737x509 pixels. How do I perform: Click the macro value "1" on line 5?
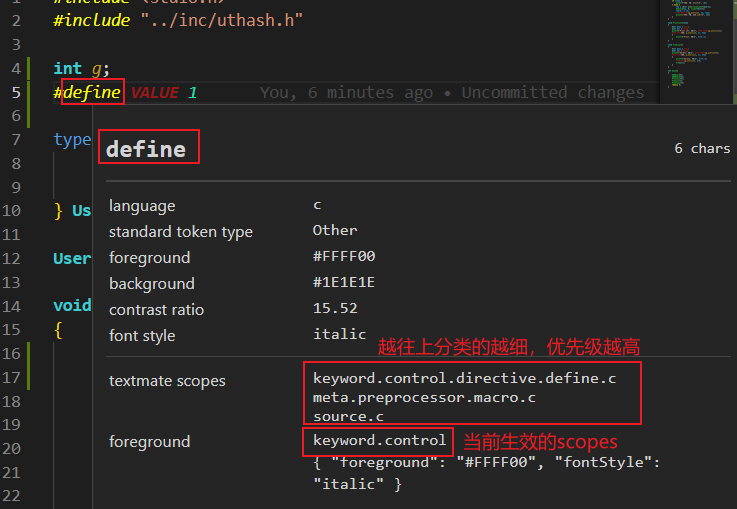[192, 93]
